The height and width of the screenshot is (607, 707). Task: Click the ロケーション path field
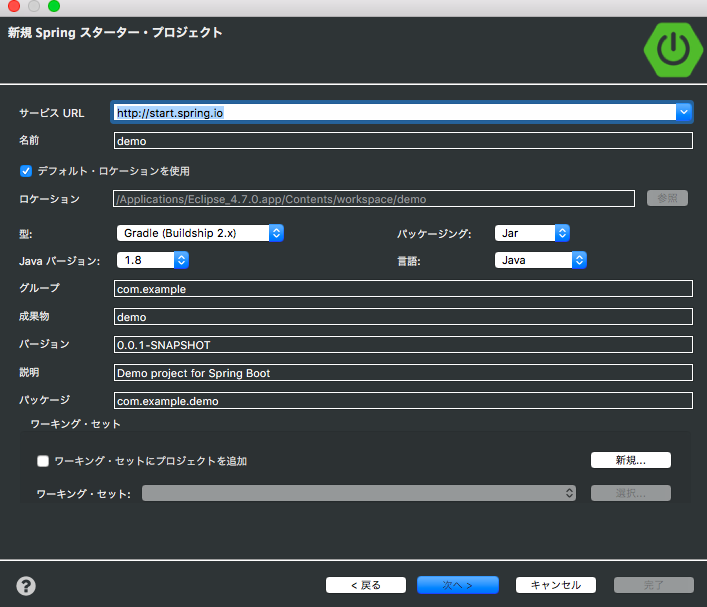pos(374,199)
